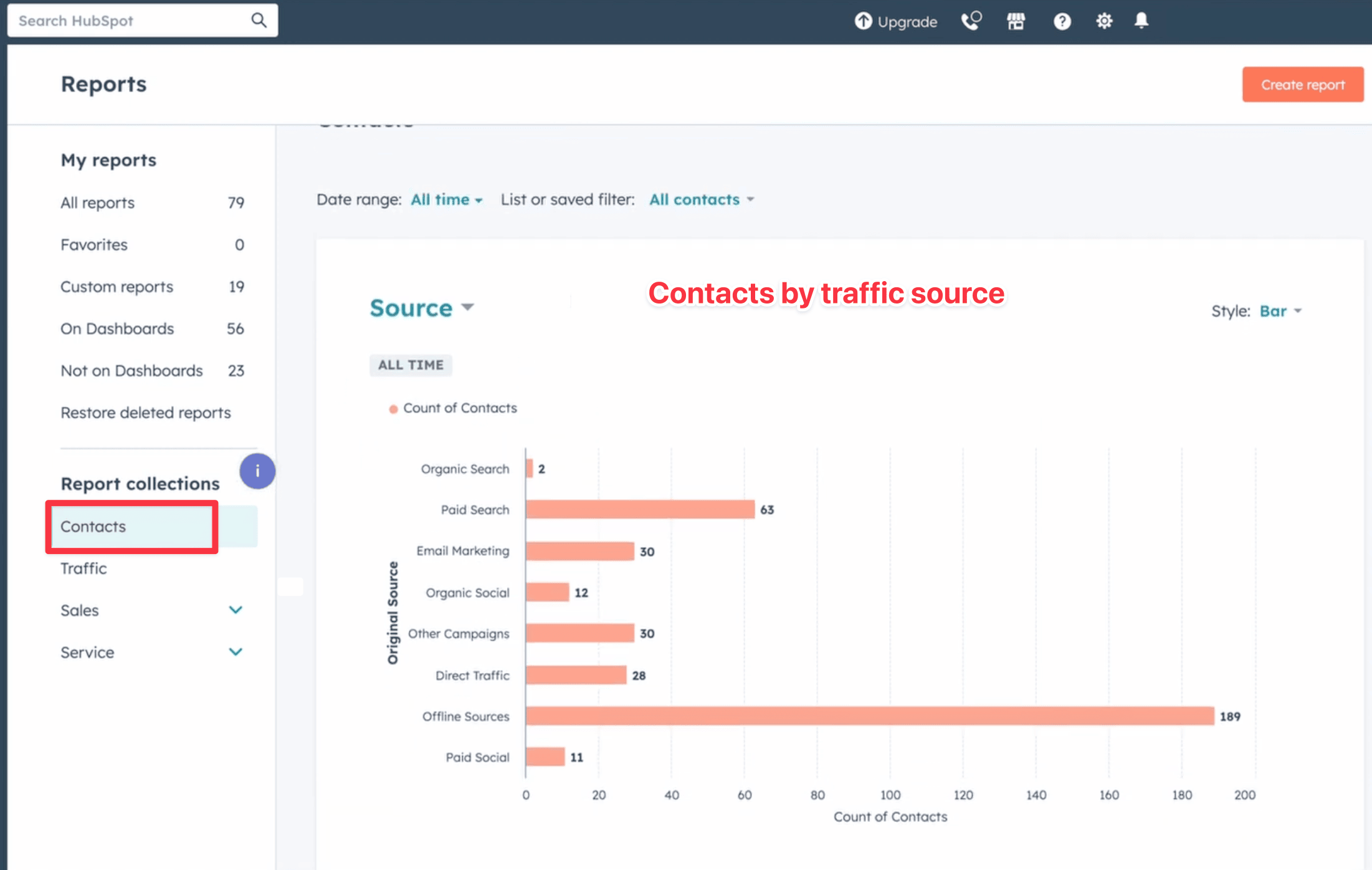
Task: Open the All contacts saved filter dropdown
Action: coord(700,199)
